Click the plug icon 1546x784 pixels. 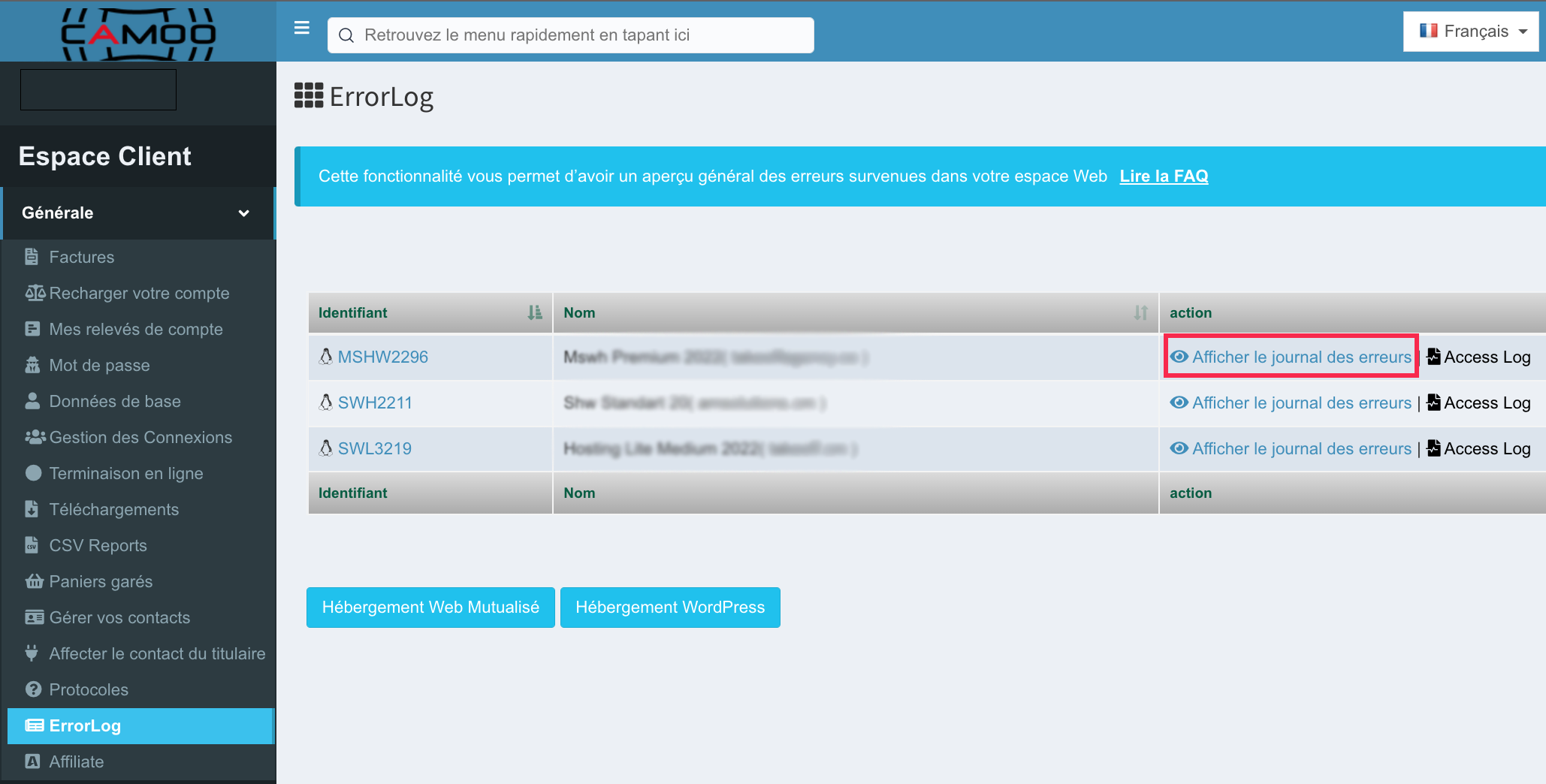[x=32, y=653]
